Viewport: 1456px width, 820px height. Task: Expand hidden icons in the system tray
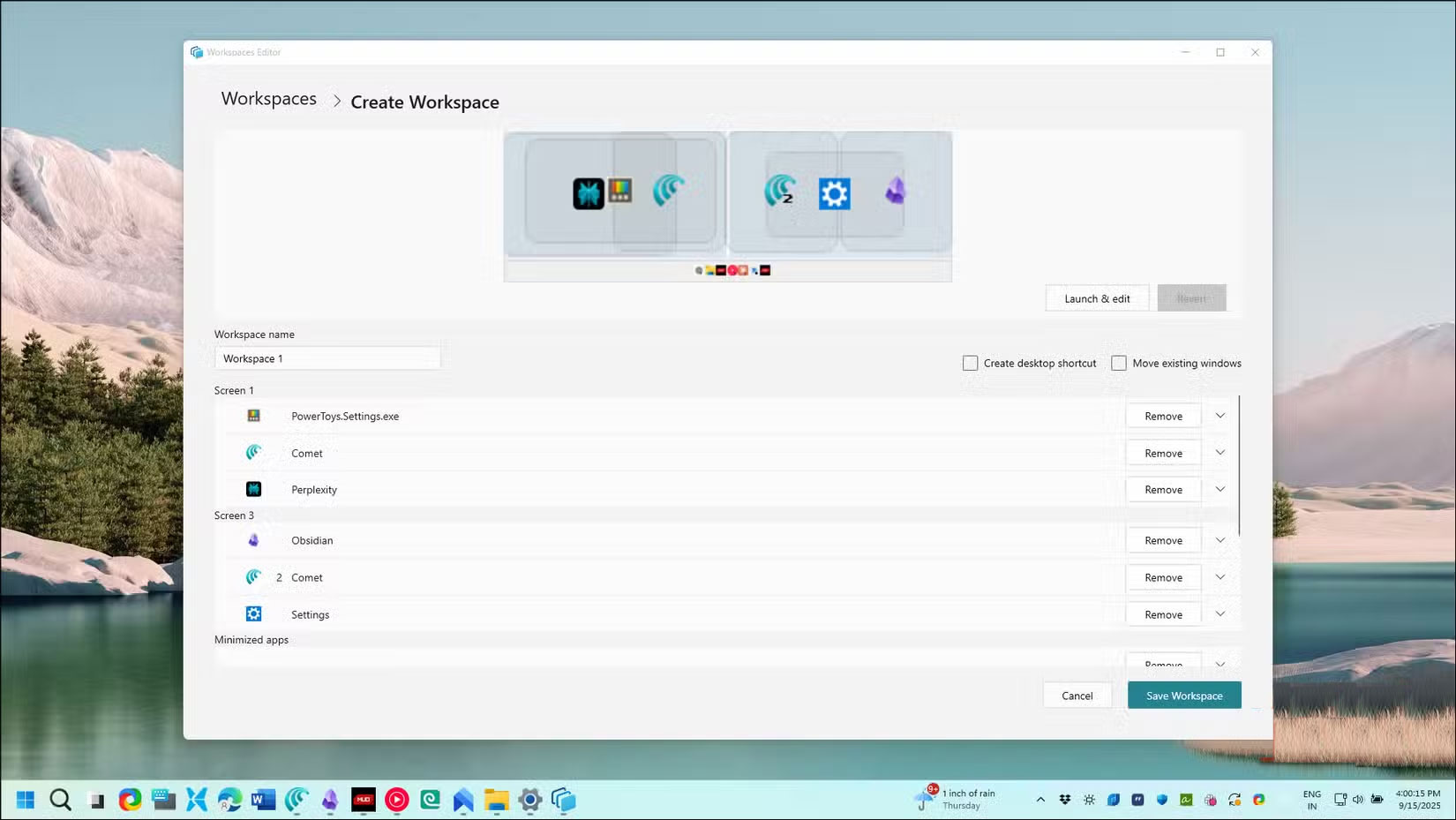coord(1040,800)
